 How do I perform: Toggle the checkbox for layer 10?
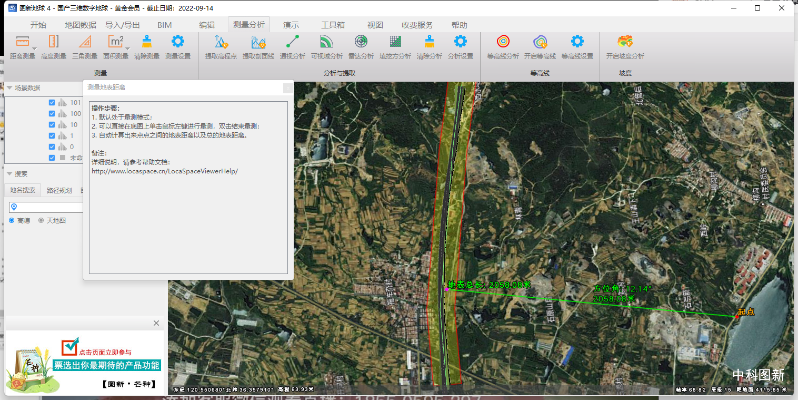(52, 124)
